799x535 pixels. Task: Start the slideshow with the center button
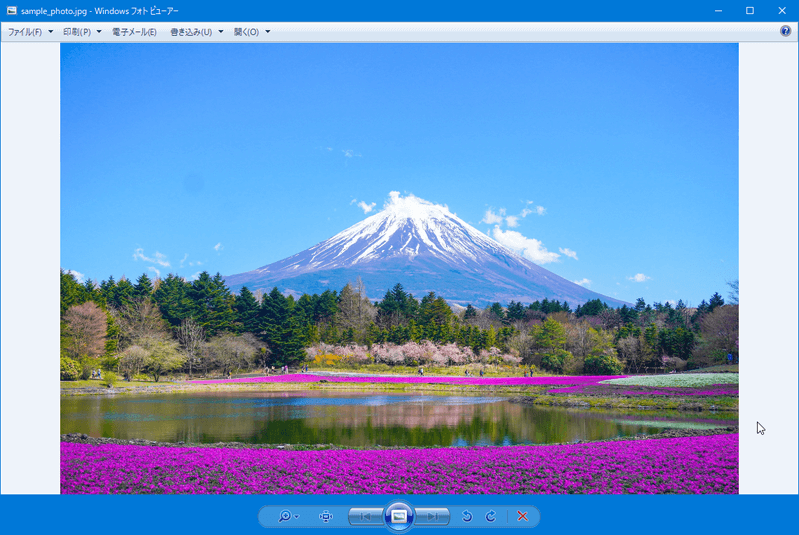(x=399, y=516)
